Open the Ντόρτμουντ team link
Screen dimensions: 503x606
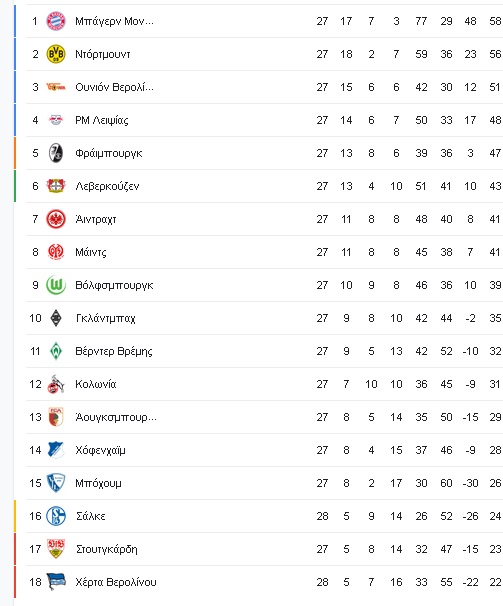click(x=102, y=54)
